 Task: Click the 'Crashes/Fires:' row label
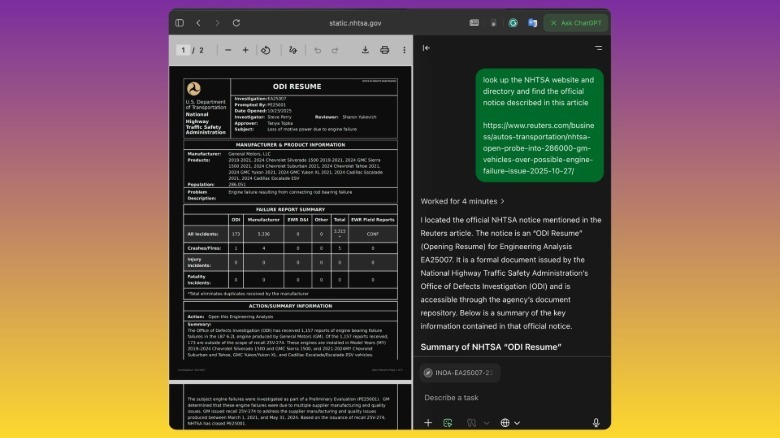point(204,248)
